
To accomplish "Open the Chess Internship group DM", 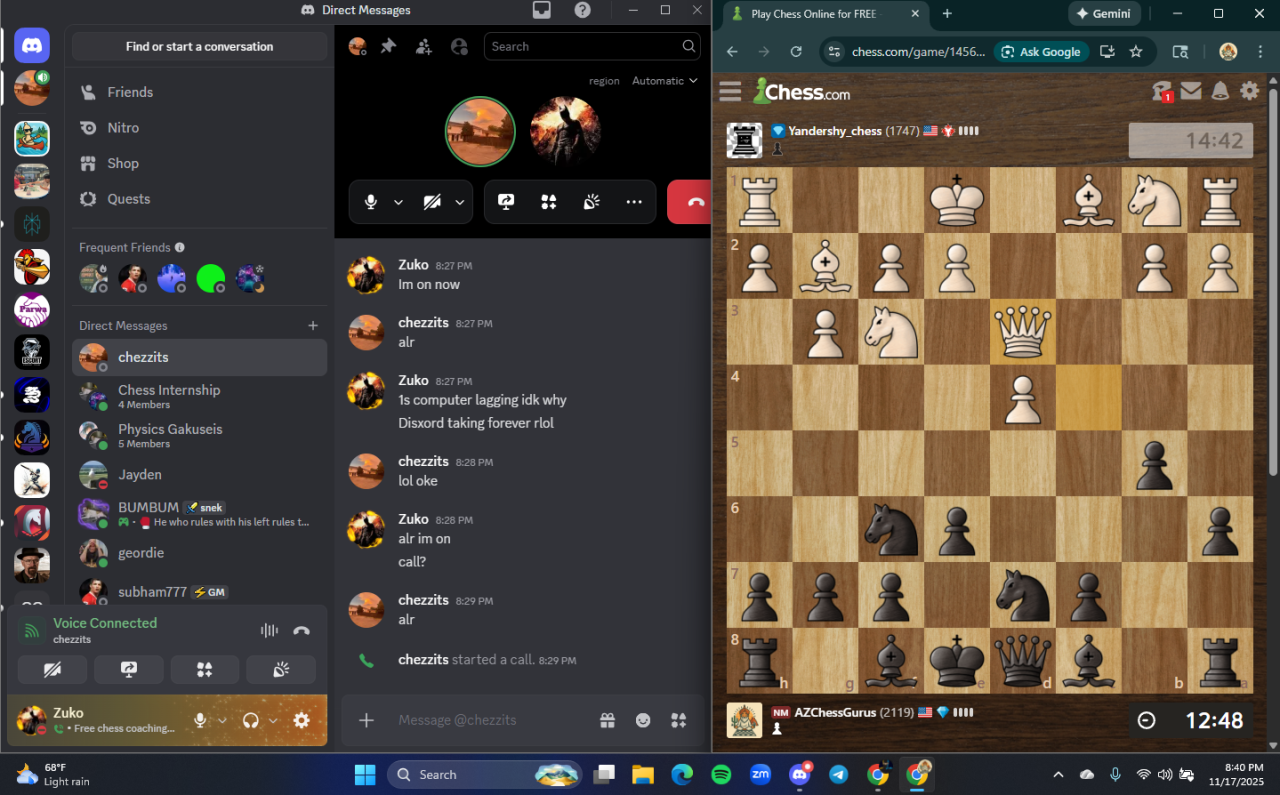I will click(x=200, y=396).
